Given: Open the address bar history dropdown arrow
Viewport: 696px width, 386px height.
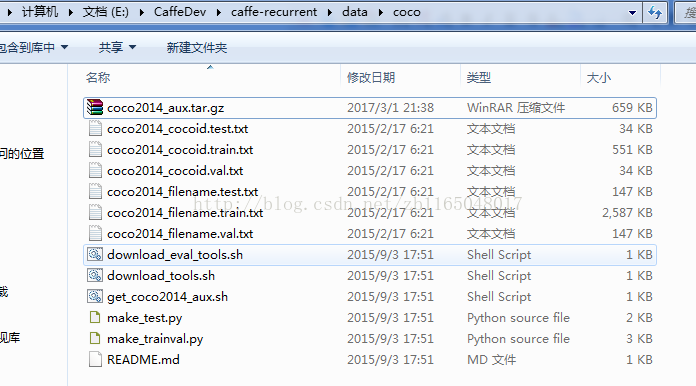Looking at the screenshot, I should pos(633,13).
